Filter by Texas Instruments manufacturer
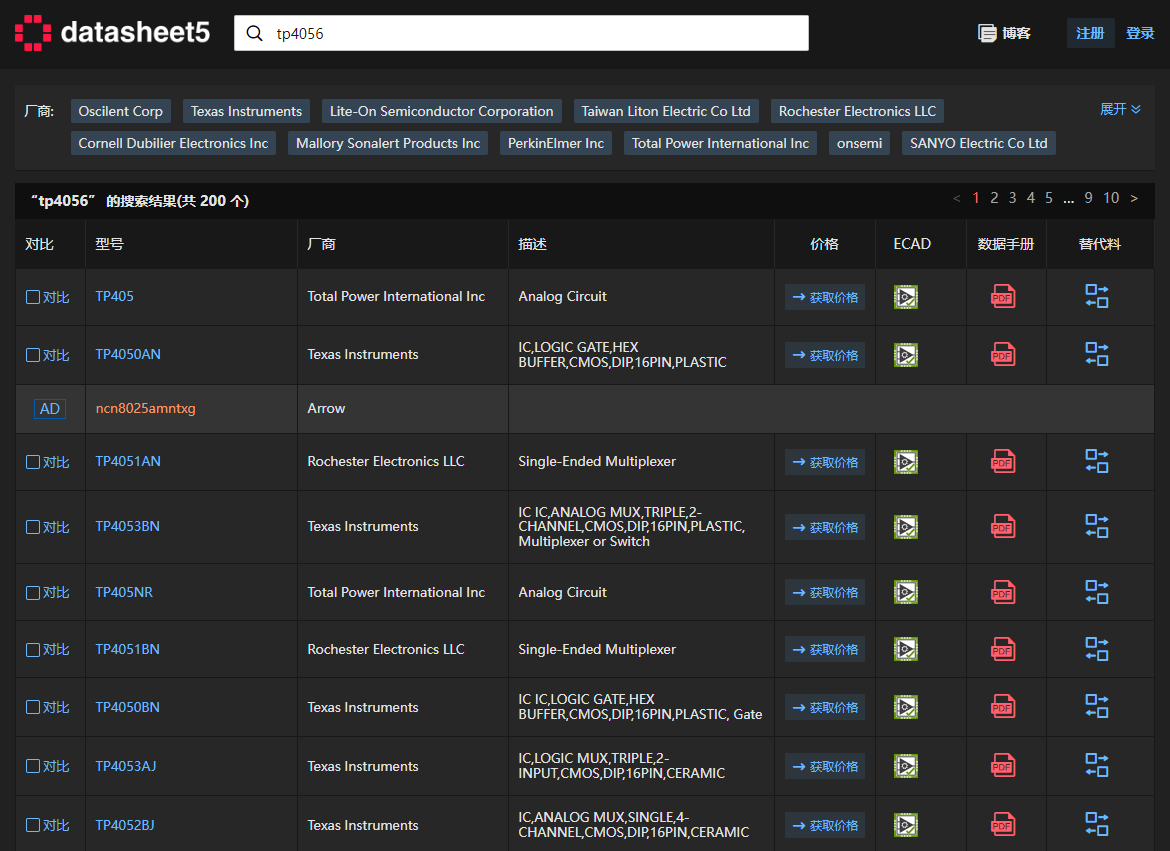The height and width of the screenshot is (851, 1170). coord(246,111)
